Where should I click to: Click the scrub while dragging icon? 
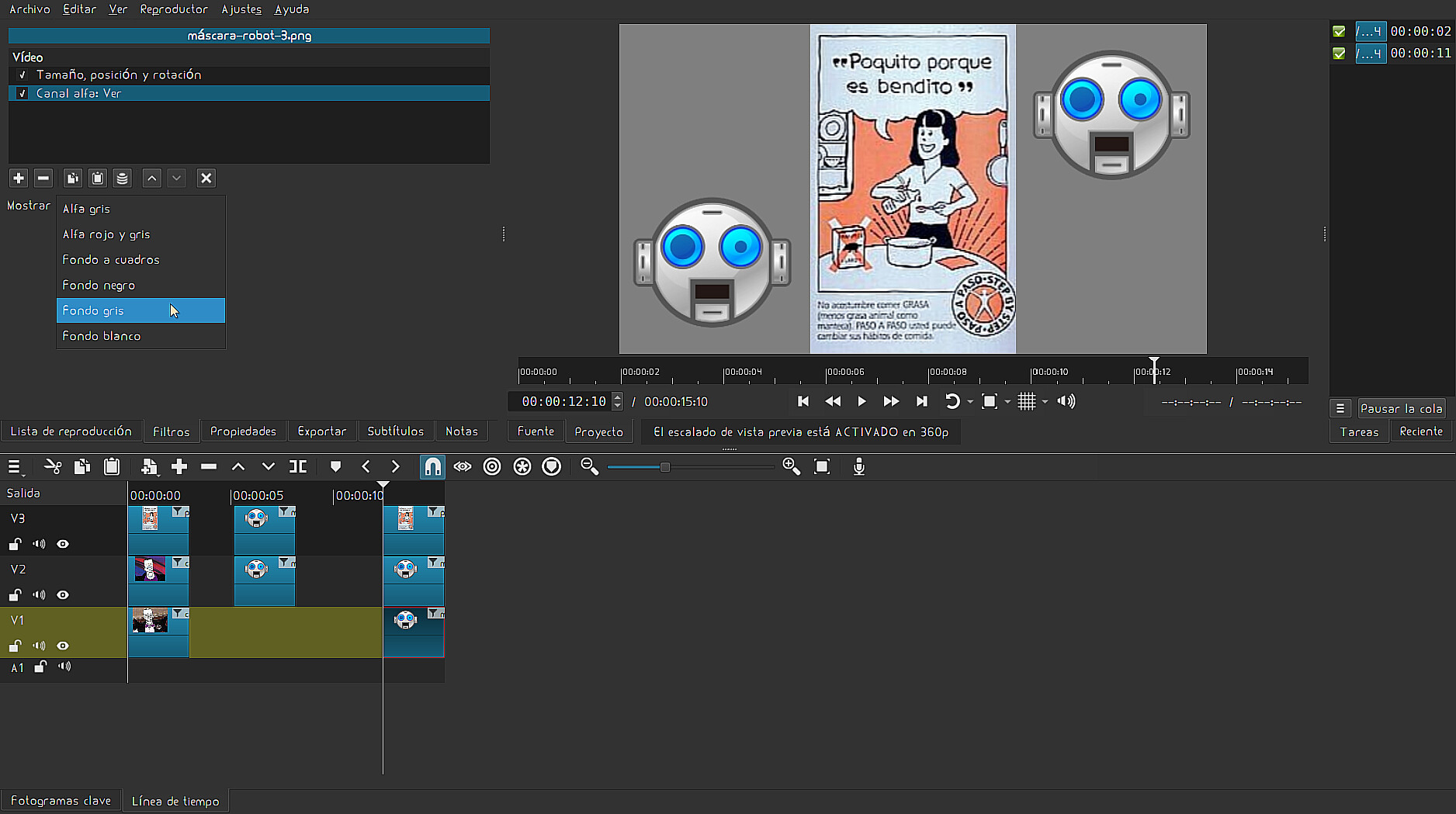(463, 466)
